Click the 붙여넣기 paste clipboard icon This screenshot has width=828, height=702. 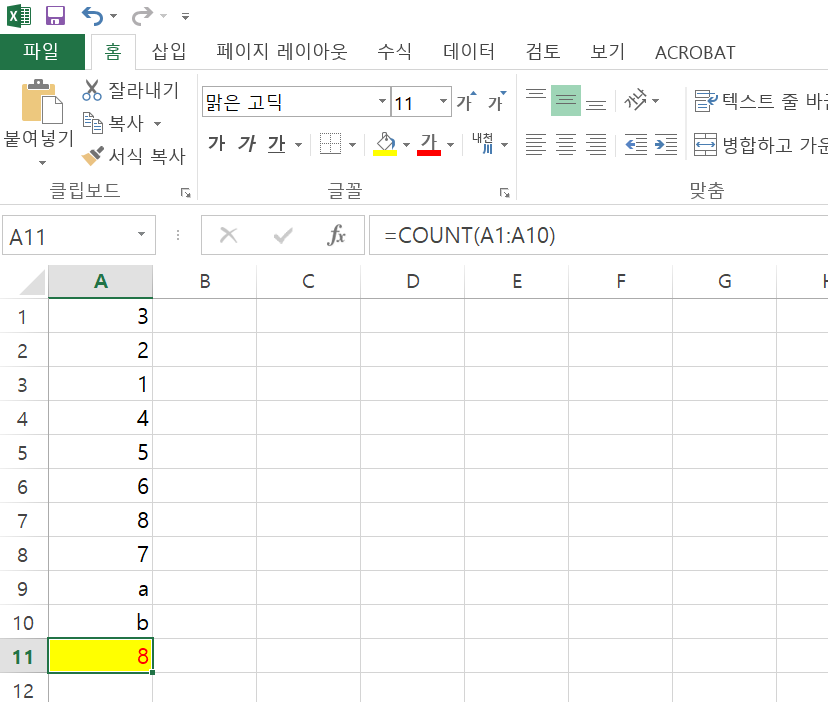click(41, 101)
